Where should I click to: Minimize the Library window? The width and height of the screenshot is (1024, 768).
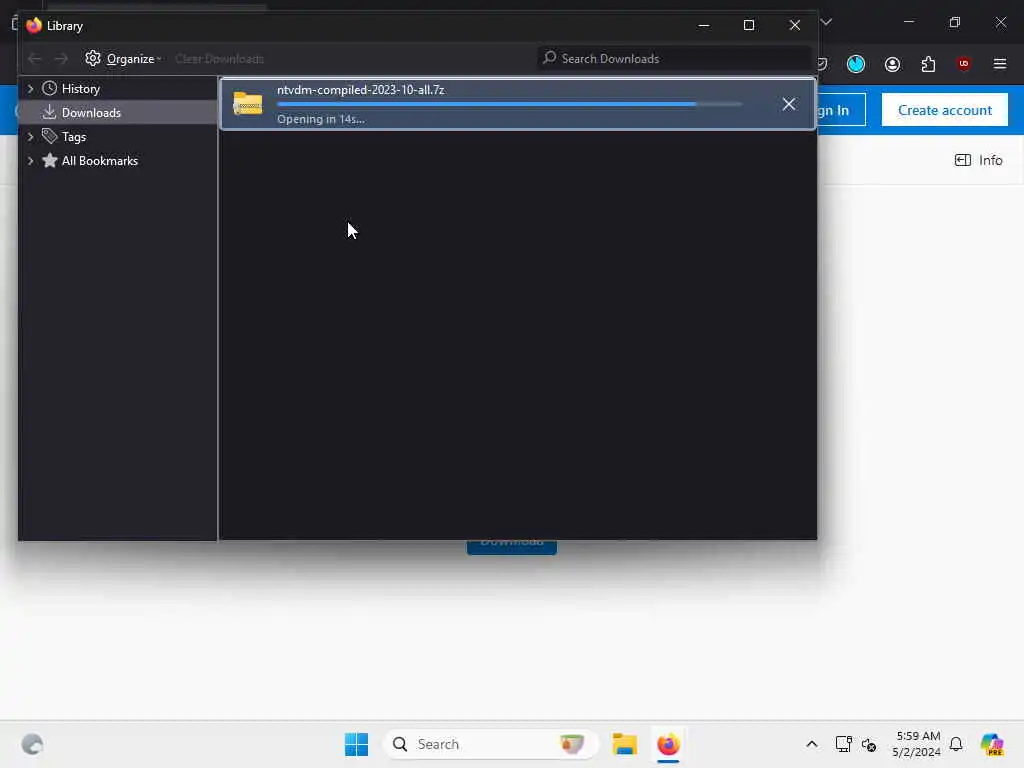click(x=704, y=25)
